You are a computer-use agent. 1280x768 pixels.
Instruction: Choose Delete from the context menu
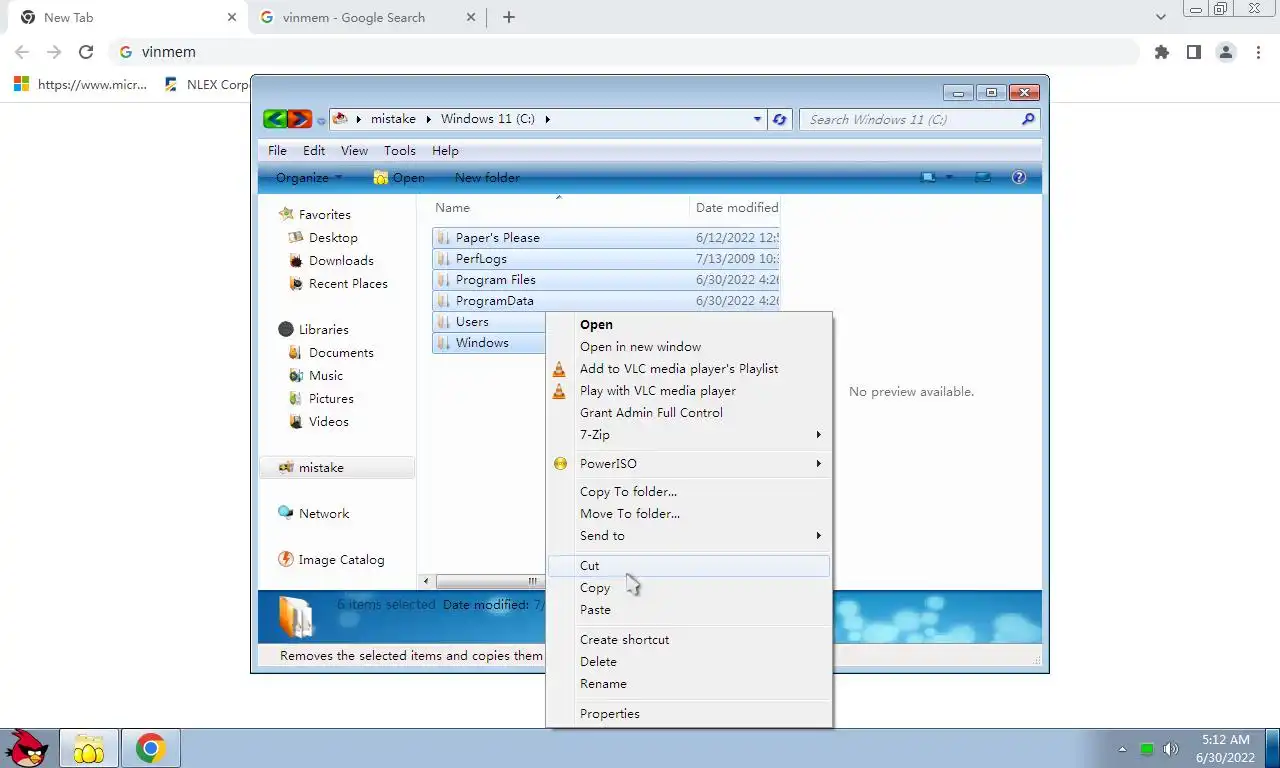689,661
